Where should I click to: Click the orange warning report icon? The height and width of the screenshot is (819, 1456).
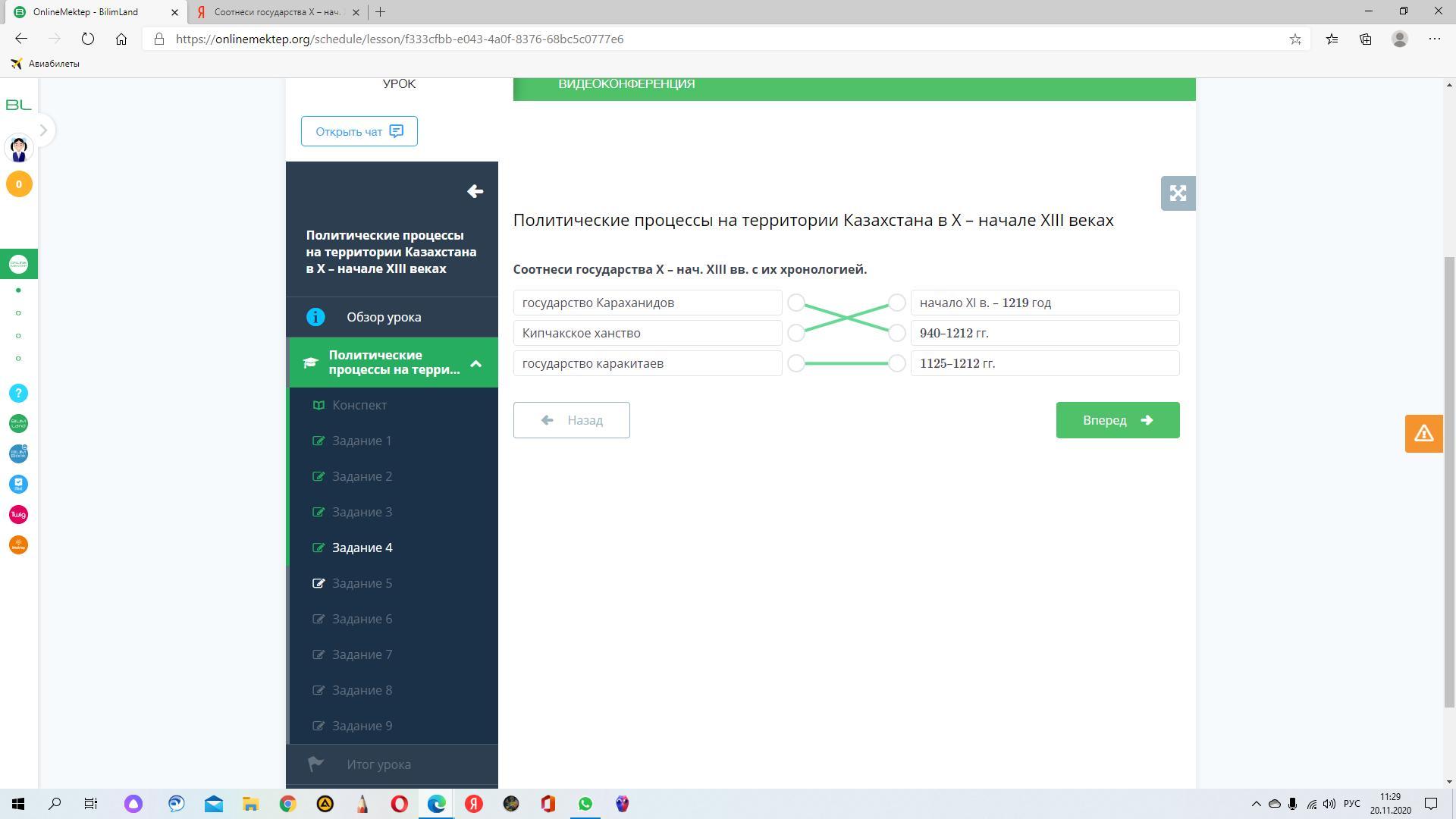(x=1423, y=434)
